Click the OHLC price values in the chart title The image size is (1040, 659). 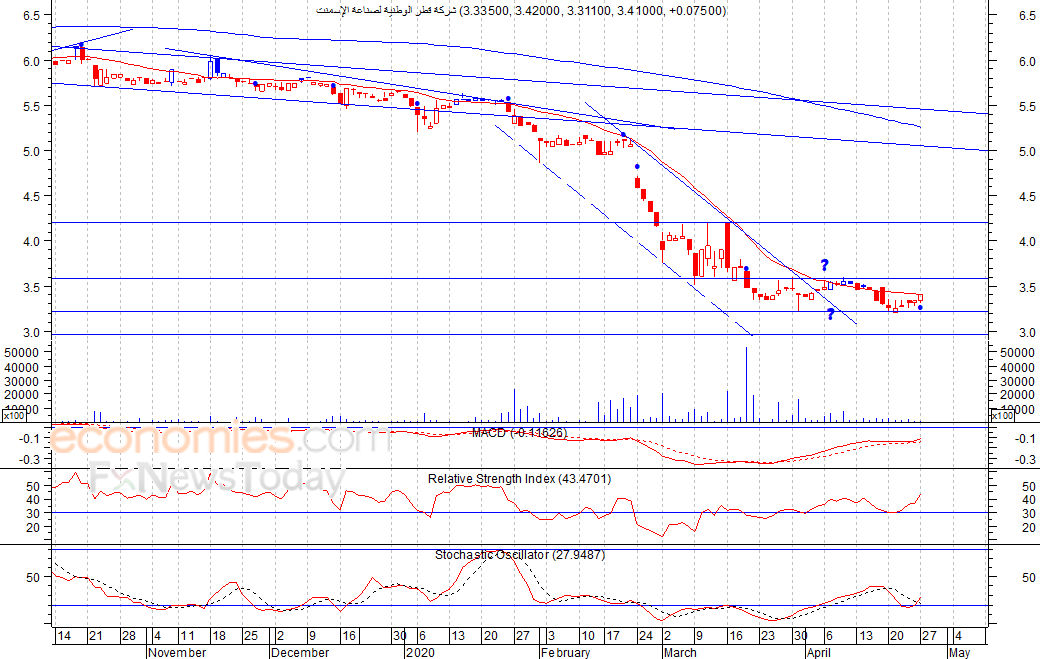point(592,11)
